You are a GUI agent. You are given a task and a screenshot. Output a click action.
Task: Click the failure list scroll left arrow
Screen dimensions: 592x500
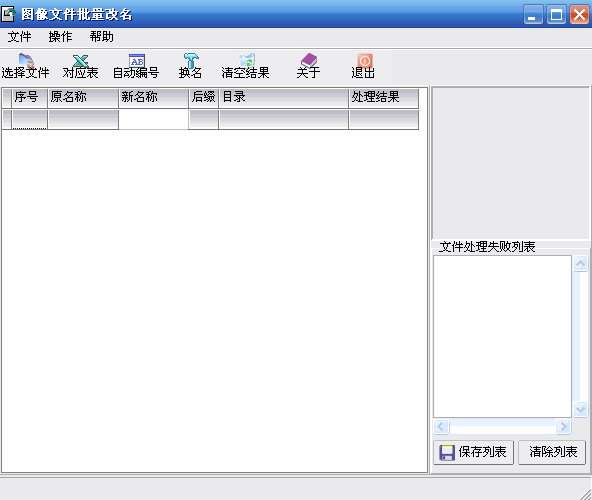(441, 427)
